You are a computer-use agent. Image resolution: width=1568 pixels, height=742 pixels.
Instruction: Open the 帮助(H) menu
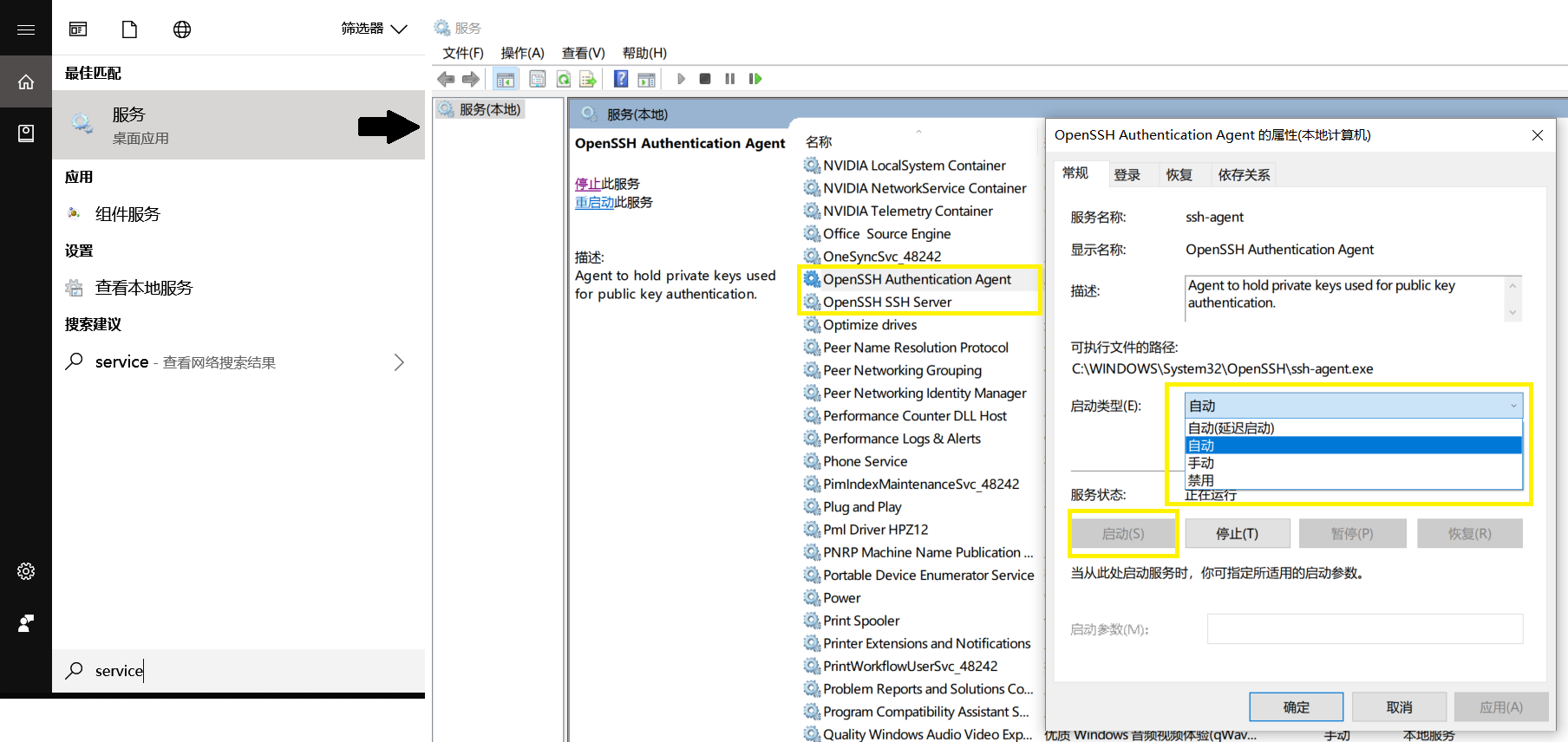click(645, 53)
